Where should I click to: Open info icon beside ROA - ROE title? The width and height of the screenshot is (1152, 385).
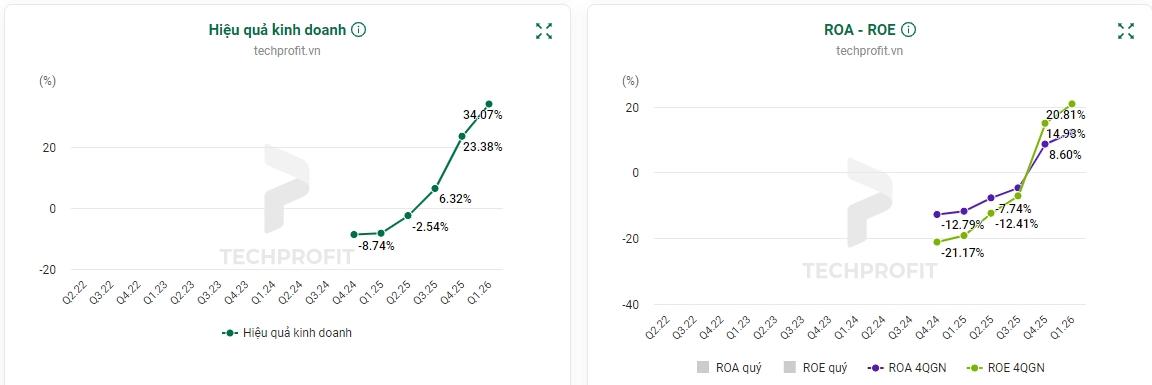909,30
